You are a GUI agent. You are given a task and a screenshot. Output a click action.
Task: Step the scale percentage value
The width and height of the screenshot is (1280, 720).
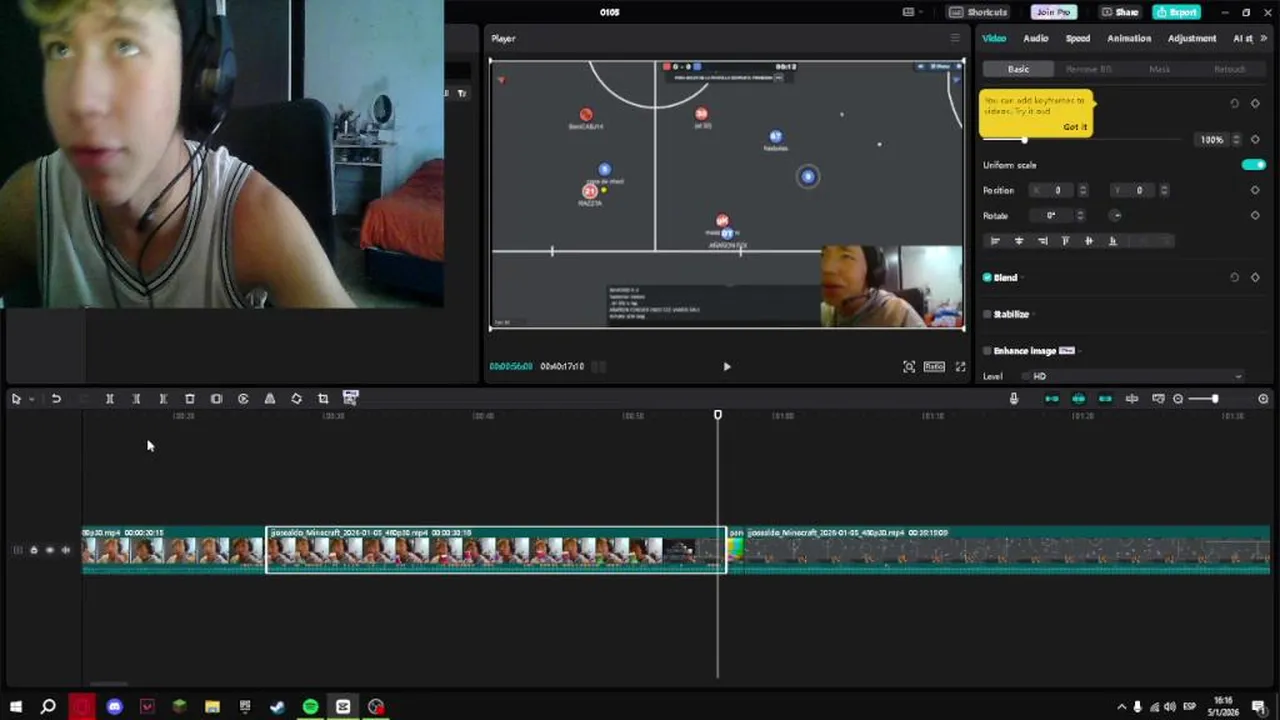pyautogui.click(x=1237, y=140)
